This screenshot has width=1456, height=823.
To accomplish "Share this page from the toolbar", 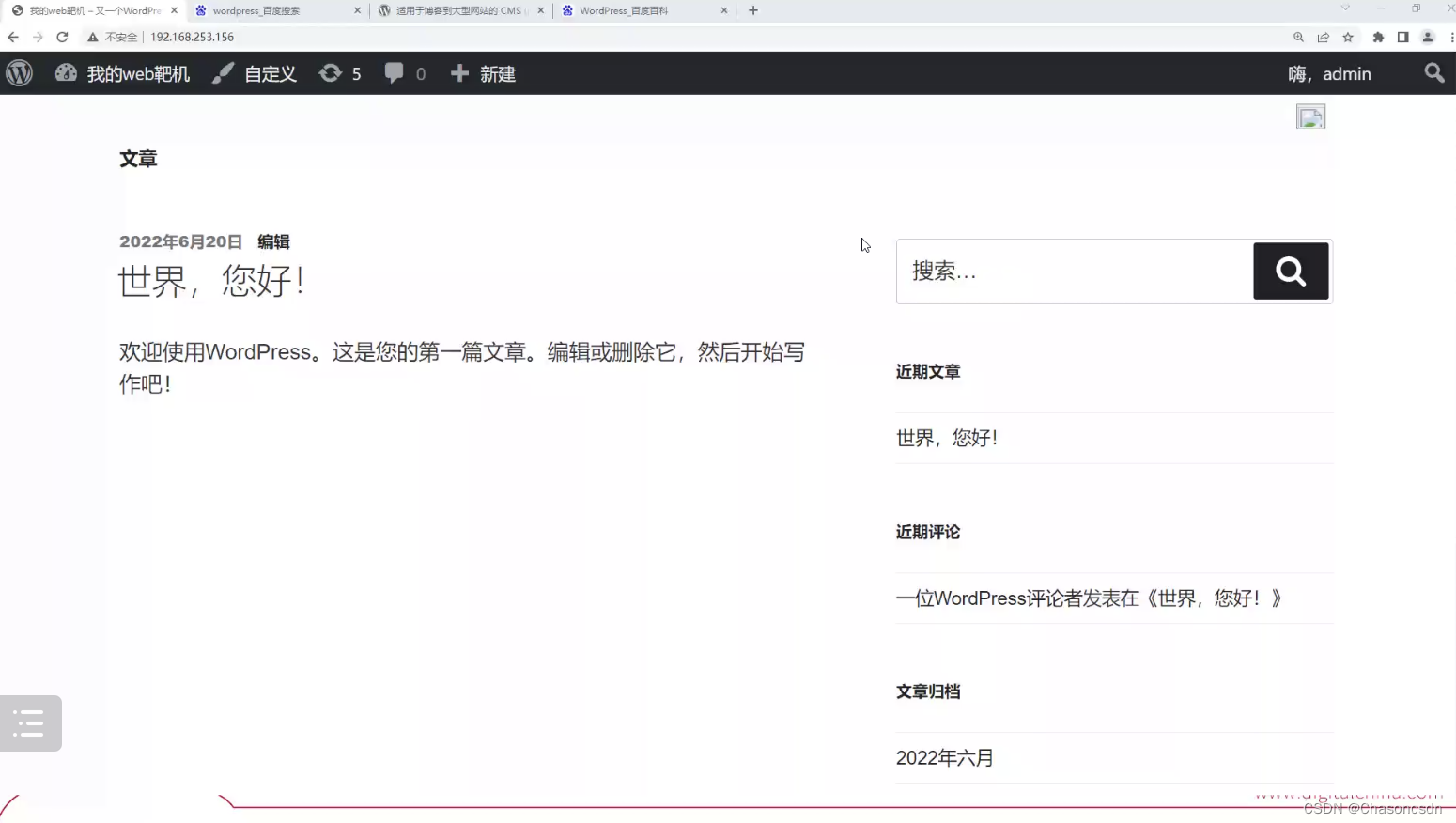I will [1324, 37].
